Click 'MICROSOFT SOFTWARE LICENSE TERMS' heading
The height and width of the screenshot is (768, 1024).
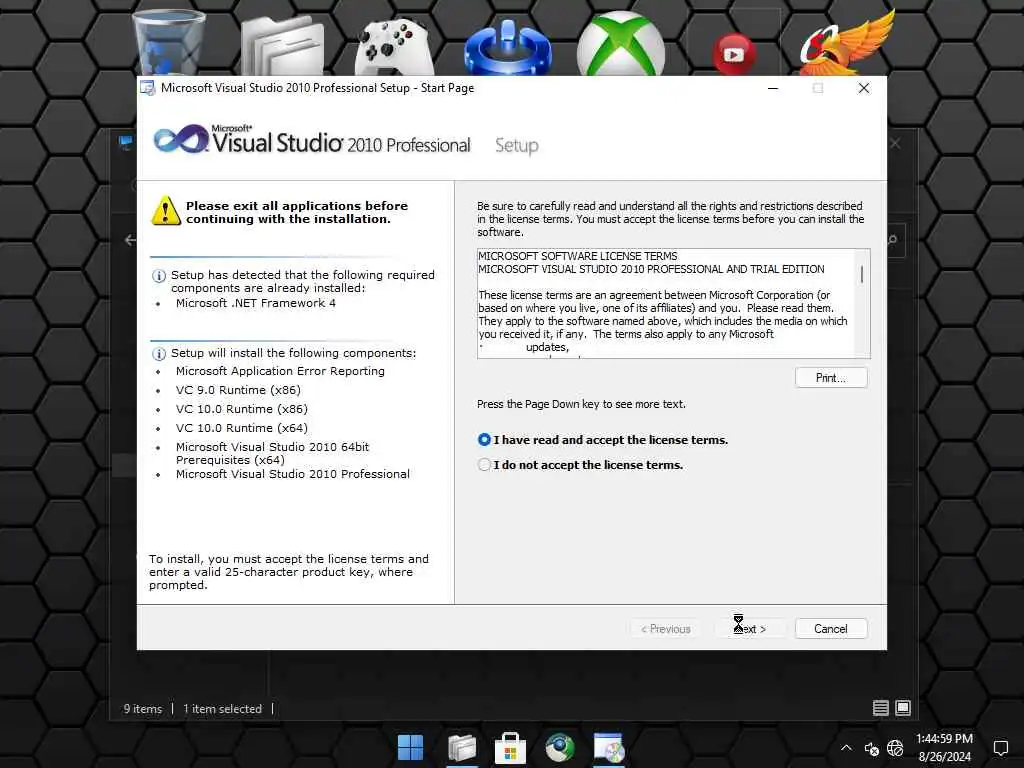pyautogui.click(x=577, y=256)
